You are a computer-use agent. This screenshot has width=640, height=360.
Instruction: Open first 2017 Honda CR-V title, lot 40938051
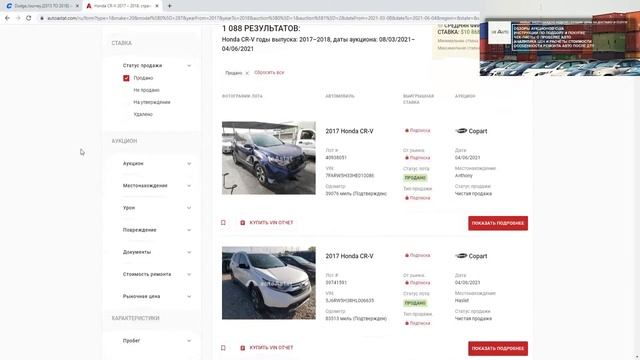point(349,131)
